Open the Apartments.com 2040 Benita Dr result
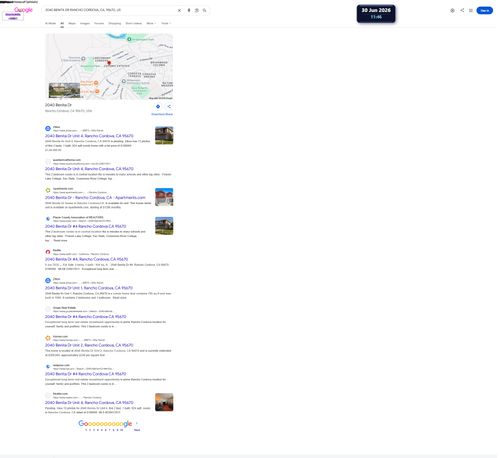500x458 pixels. click(95, 198)
